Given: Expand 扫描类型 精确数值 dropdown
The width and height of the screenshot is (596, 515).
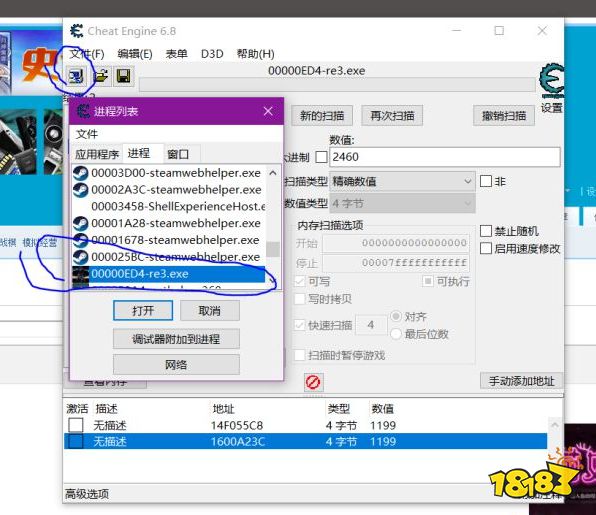Looking at the screenshot, I should click(x=402, y=181).
